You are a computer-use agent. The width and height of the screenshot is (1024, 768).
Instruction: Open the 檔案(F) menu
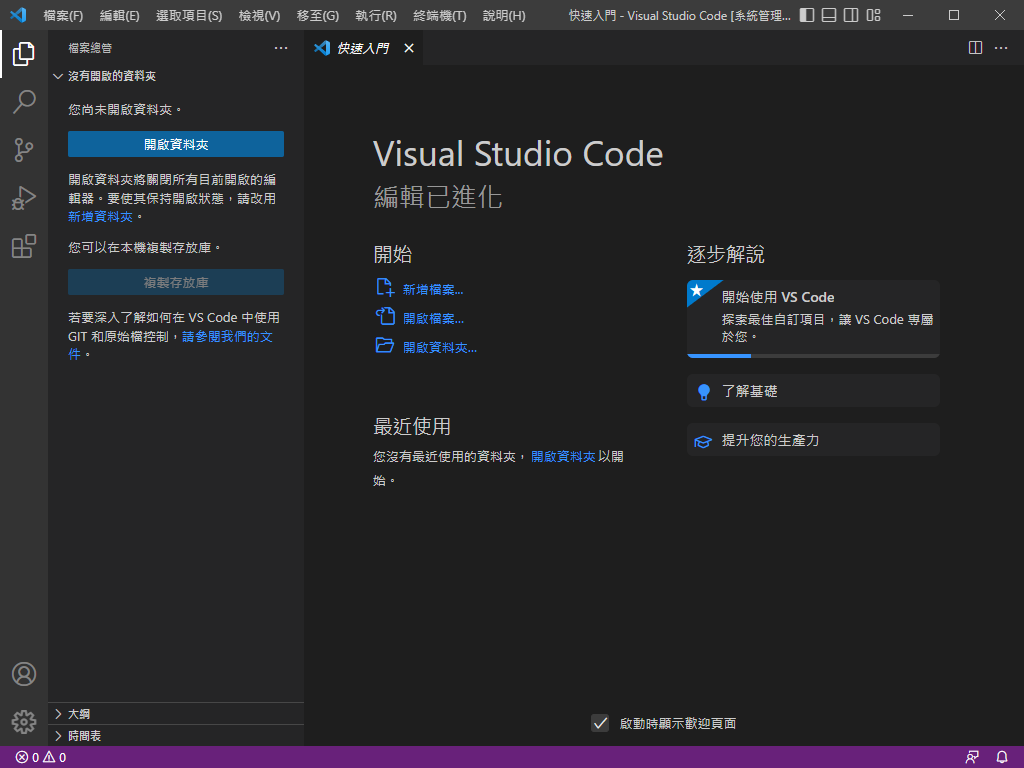tap(63, 15)
